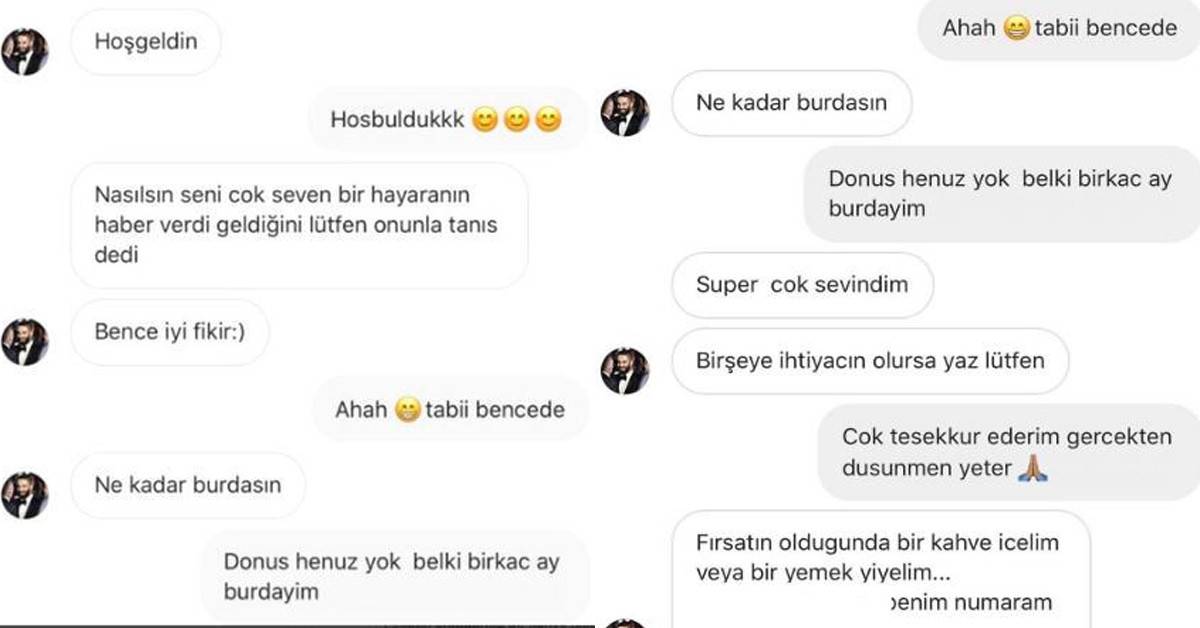Select the left 'Donus henuz yok' reply

395,575
